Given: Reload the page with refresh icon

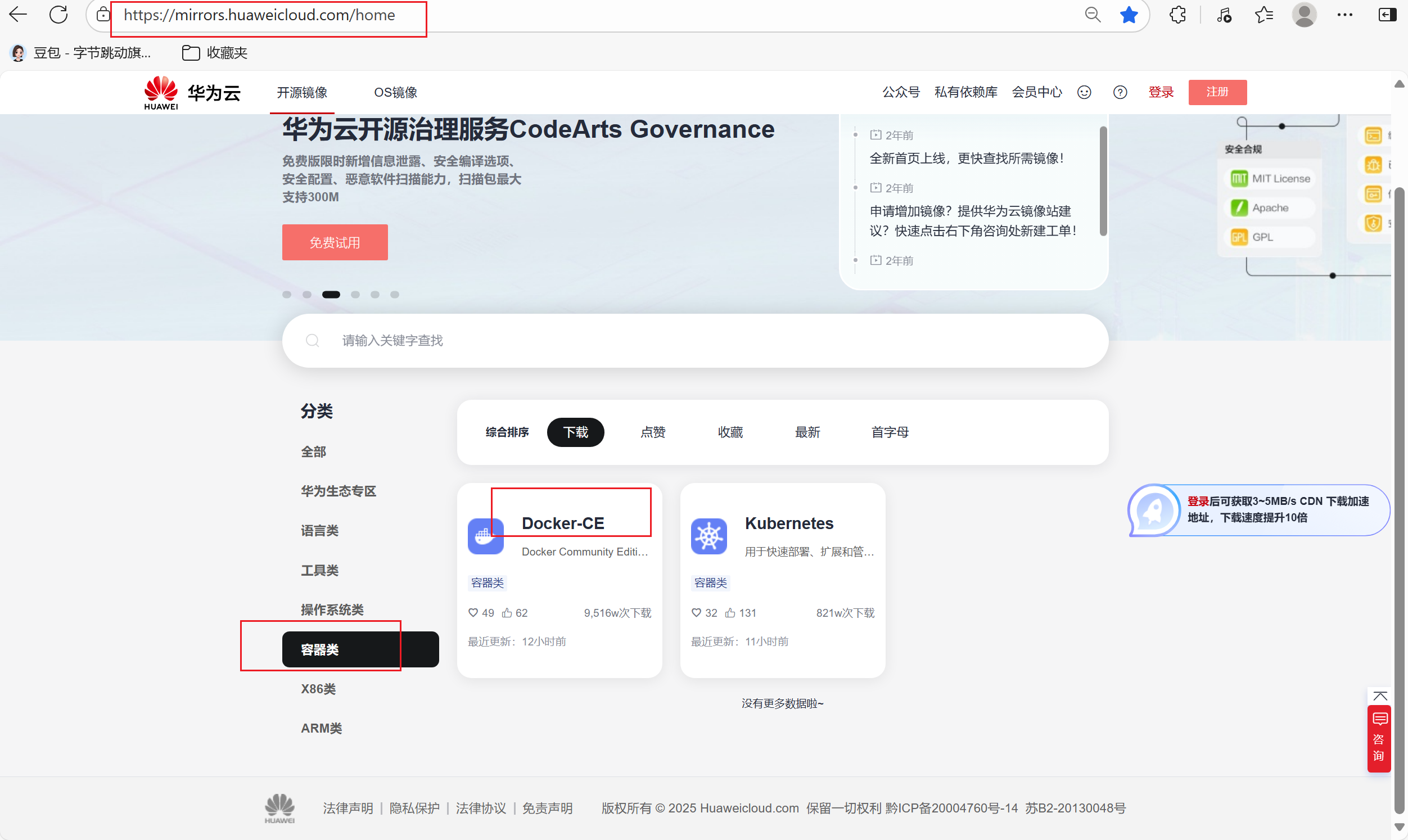Looking at the screenshot, I should tap(58, 15).
